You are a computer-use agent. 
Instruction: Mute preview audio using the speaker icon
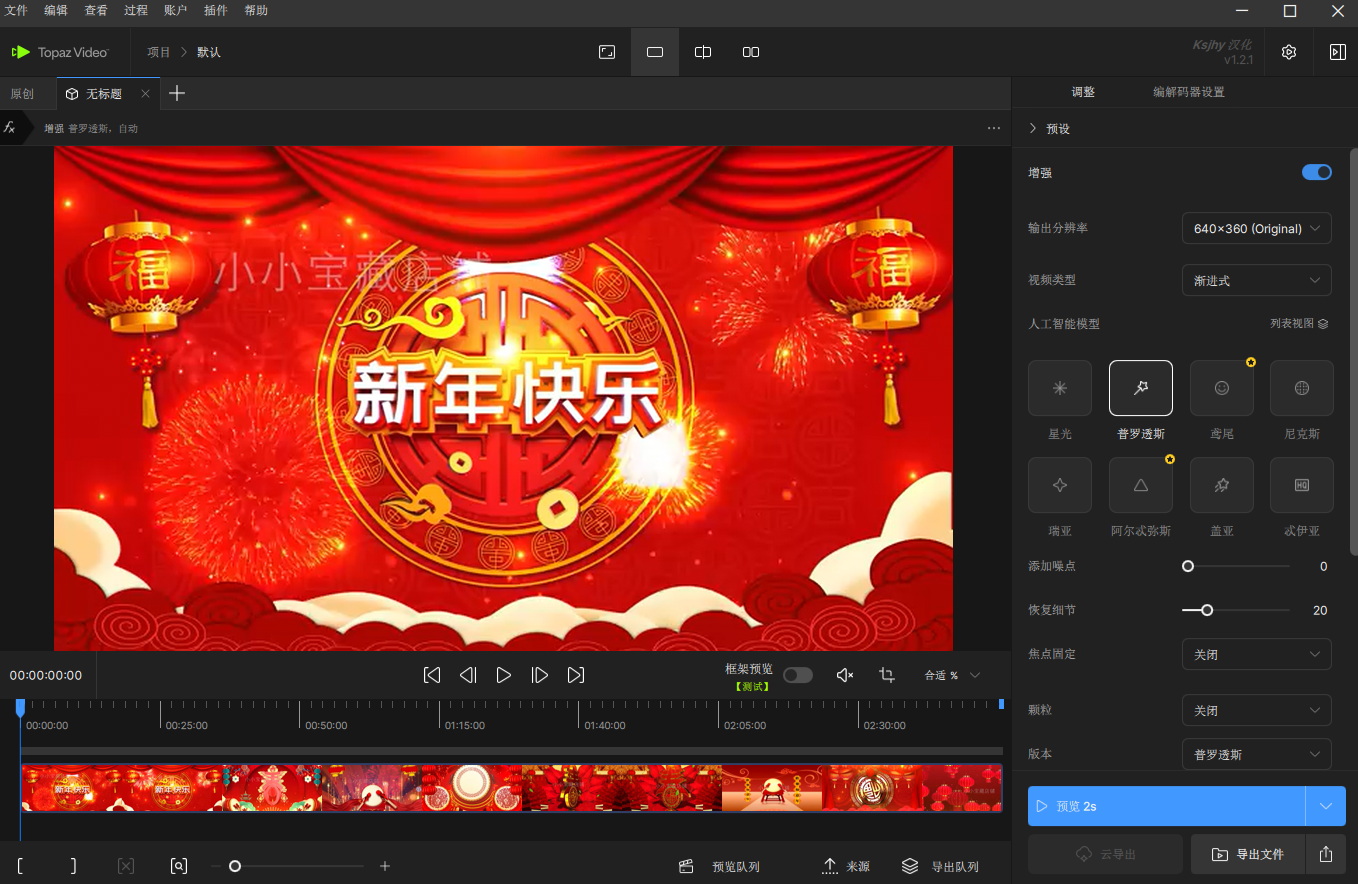point(844,675)
